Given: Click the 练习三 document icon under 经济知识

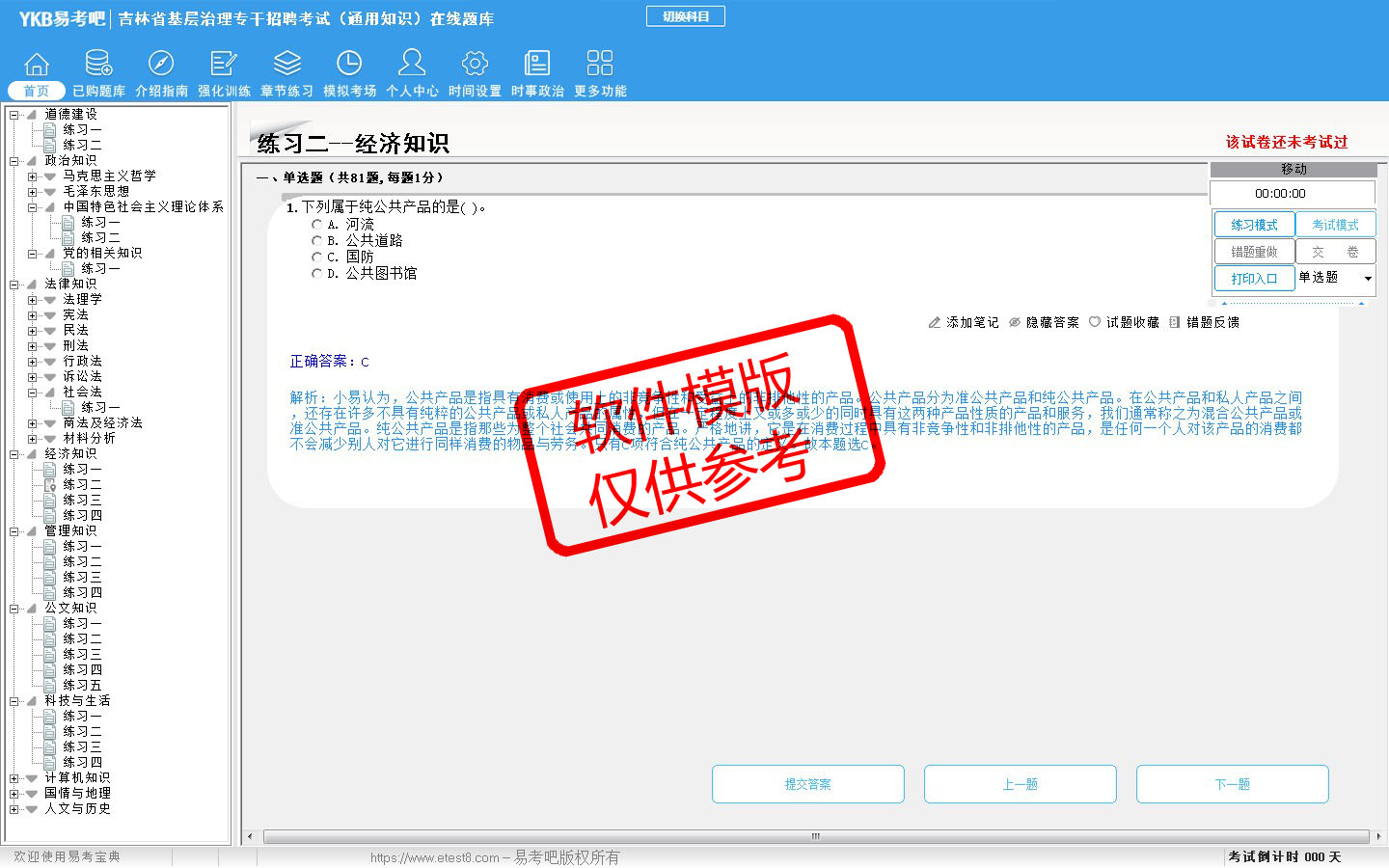Looking at the screenshot, I should click(x=50, y=500).
